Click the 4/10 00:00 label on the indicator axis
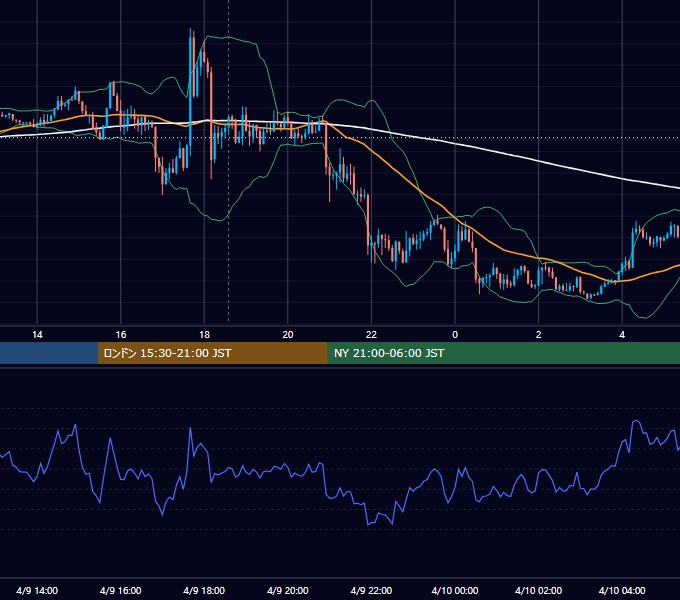 455,590
